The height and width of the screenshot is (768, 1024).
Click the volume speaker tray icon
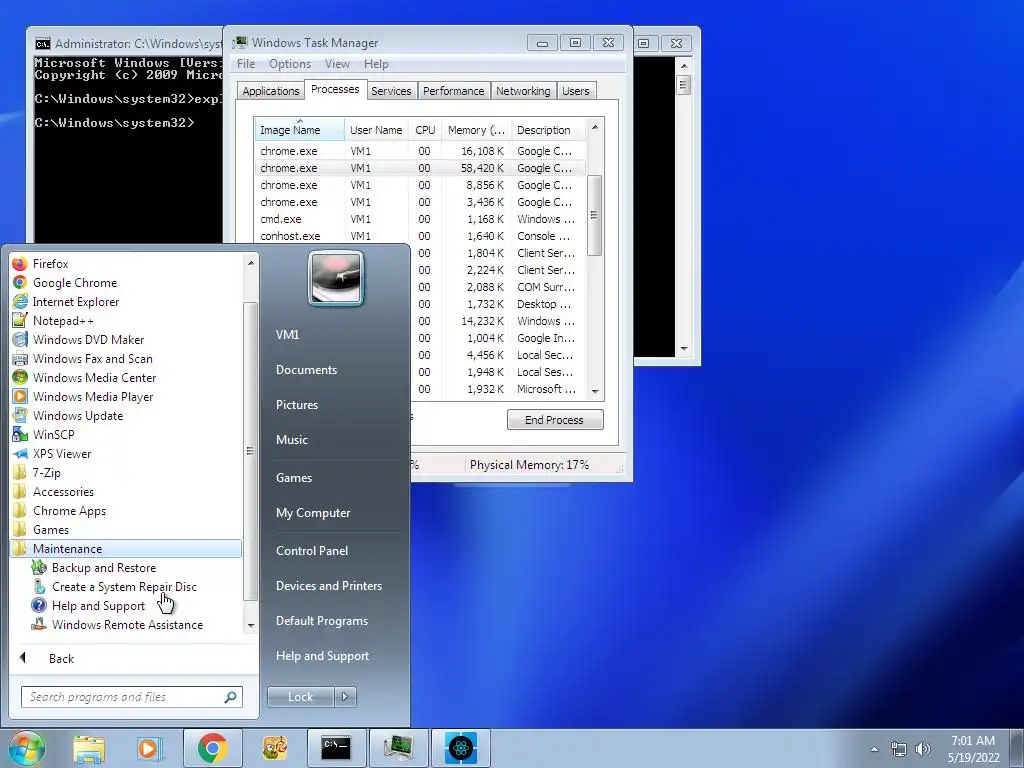pos(923,749)
